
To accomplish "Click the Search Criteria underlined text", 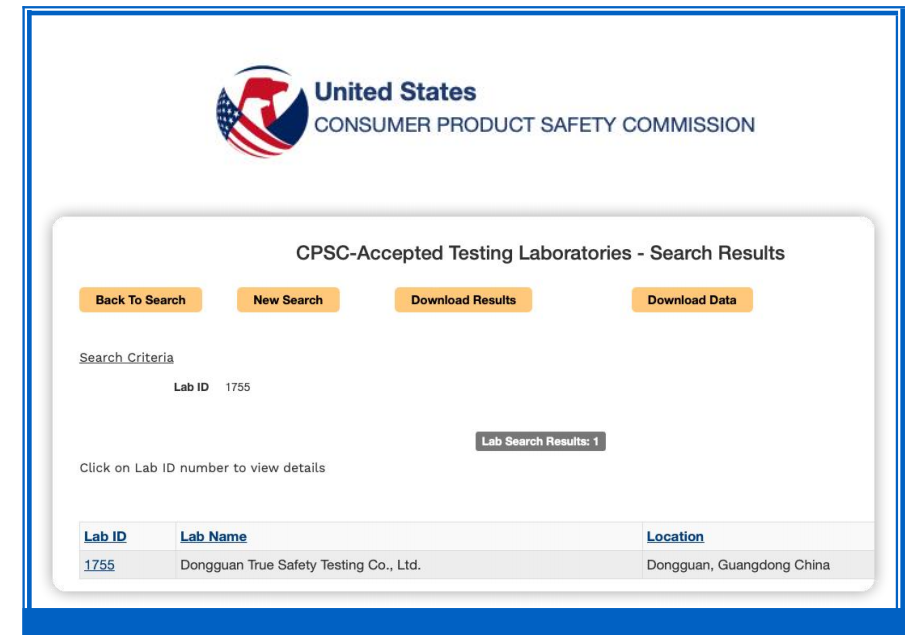I will click(126, 358).
